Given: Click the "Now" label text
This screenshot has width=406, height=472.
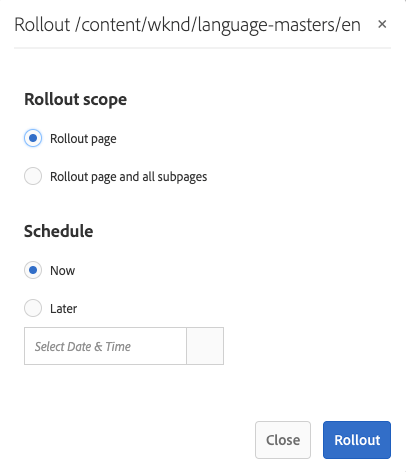Looking at the screenshot, I should click(63, 271).
